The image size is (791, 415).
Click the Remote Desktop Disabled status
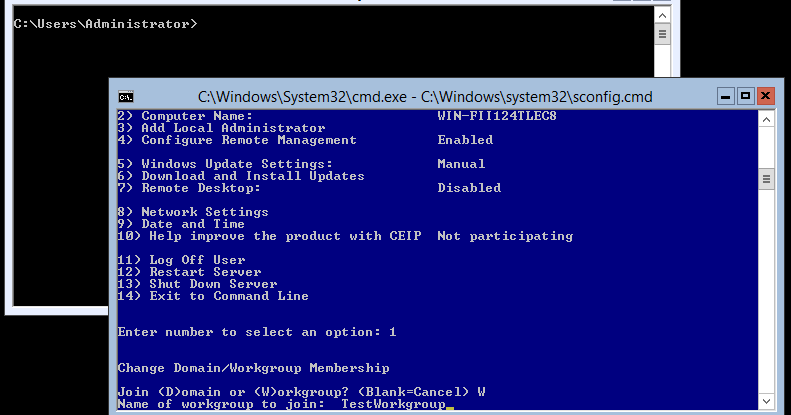tap(468, 188)
